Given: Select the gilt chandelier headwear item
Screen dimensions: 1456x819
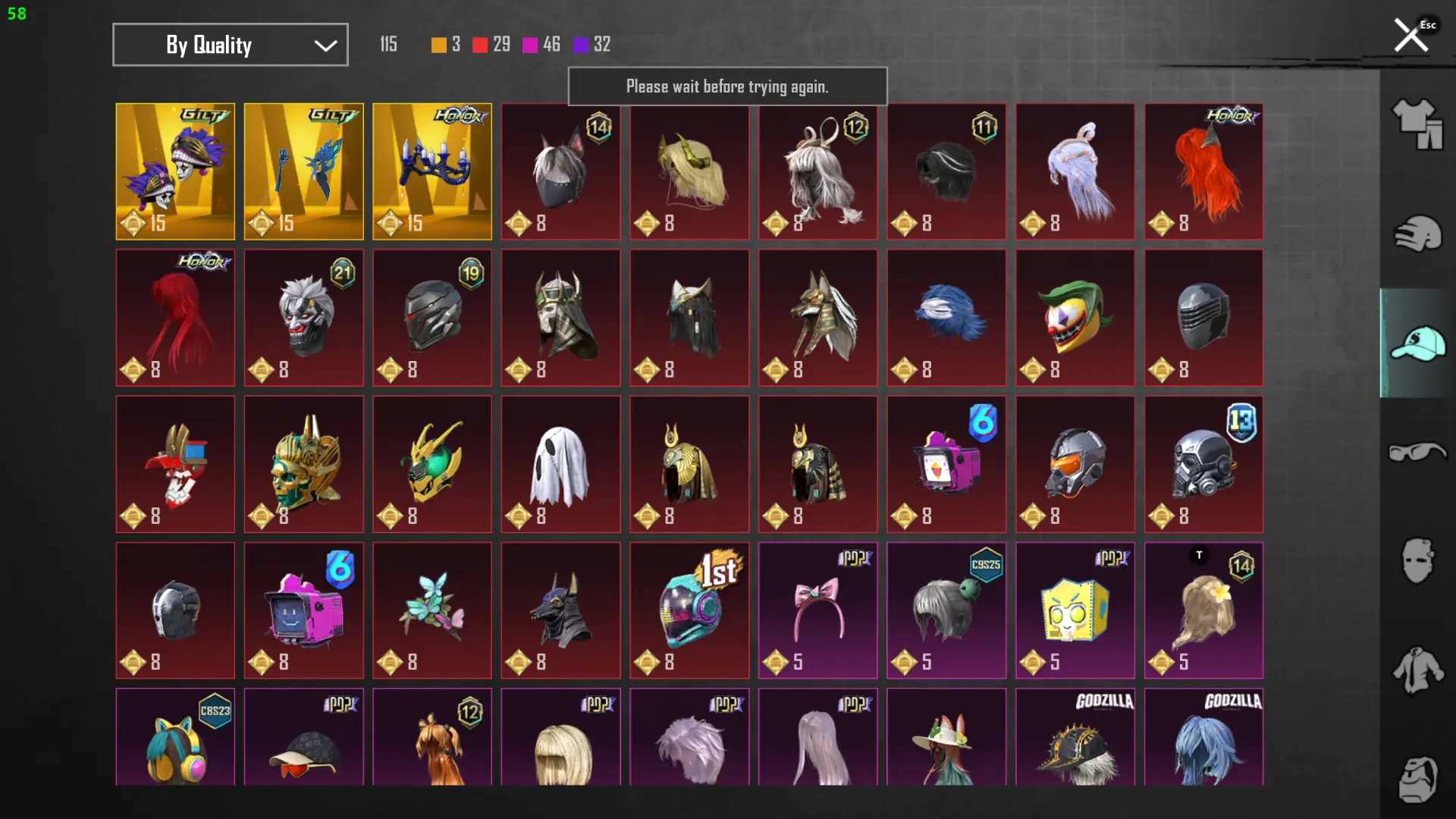Looking at the screenshot, I should coord(432,171).
